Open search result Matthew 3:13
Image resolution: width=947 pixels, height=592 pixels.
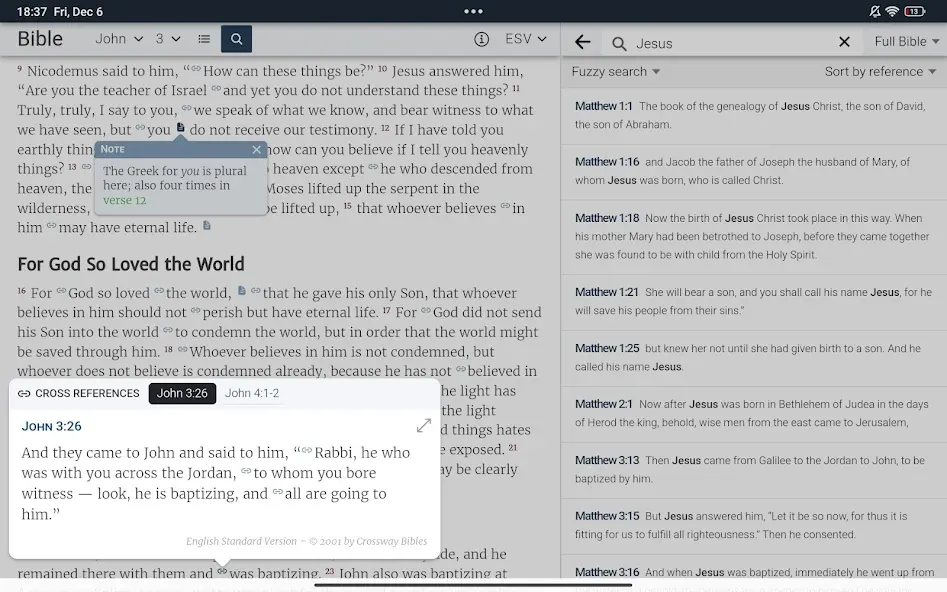(754, 469)
